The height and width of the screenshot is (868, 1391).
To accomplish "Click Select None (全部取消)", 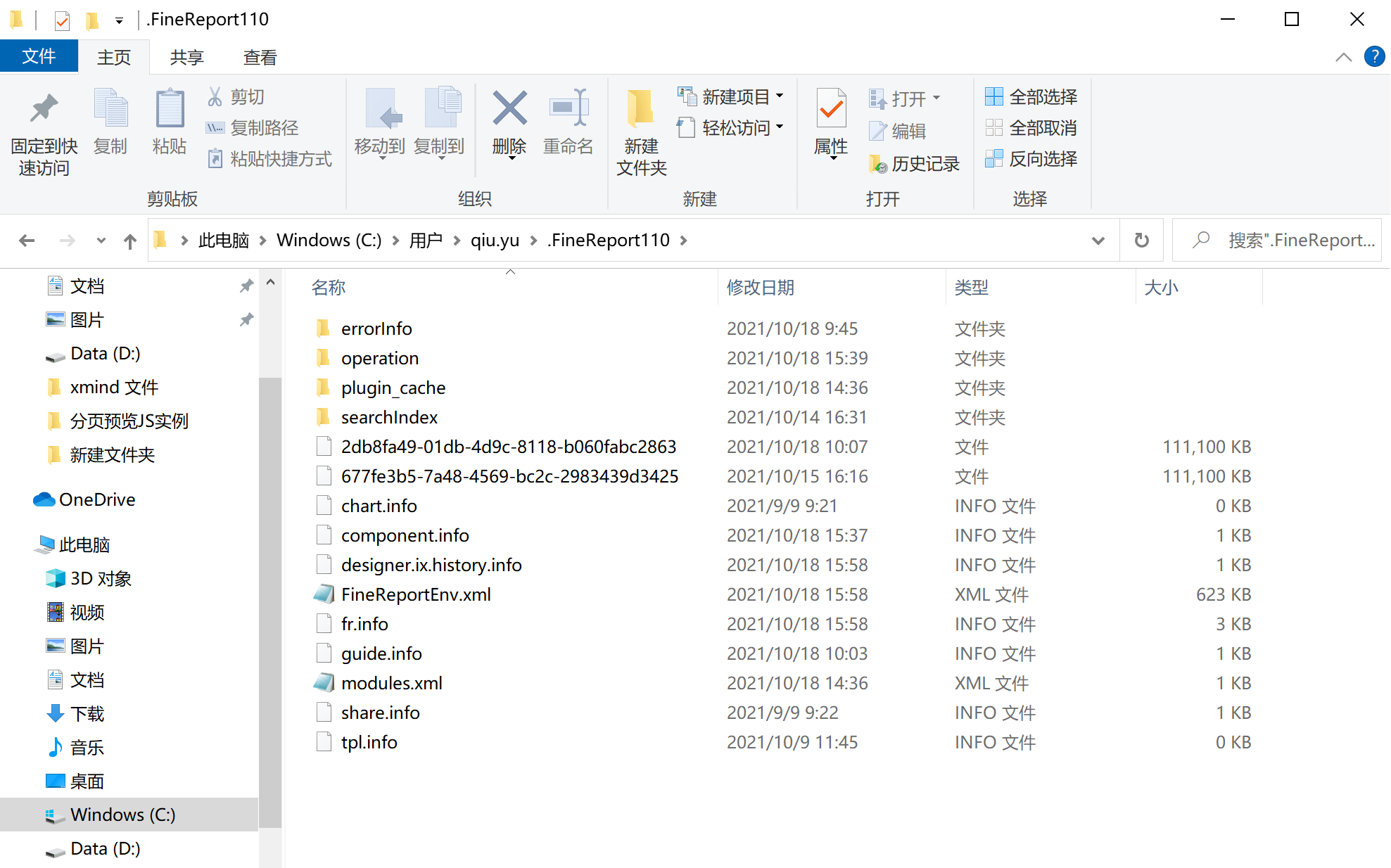I will coord(1031,128).
